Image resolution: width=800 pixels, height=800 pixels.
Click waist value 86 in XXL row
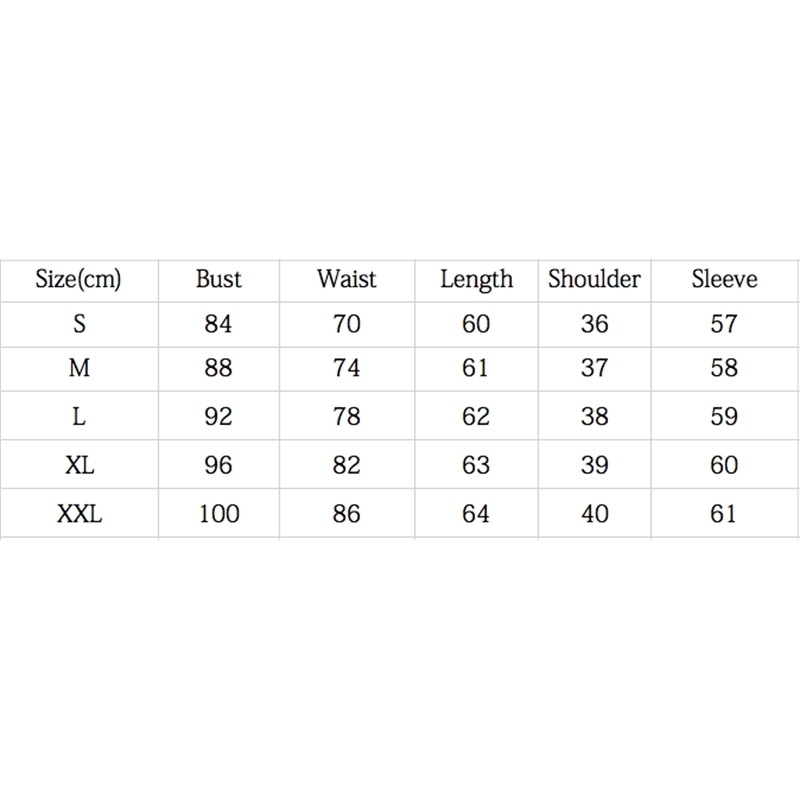pos(346,514)
